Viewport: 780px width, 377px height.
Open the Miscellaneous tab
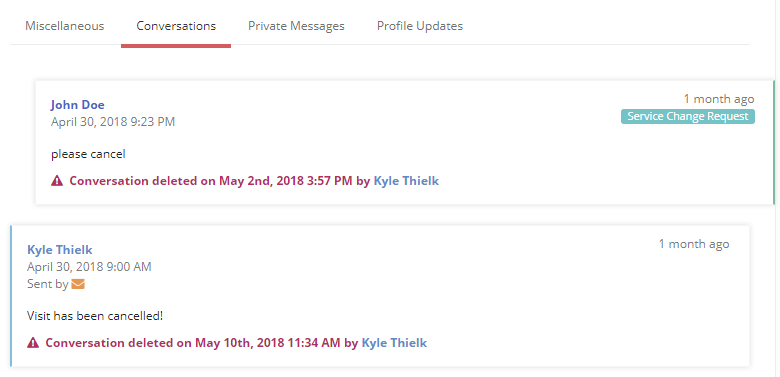(x=65, y=26)
